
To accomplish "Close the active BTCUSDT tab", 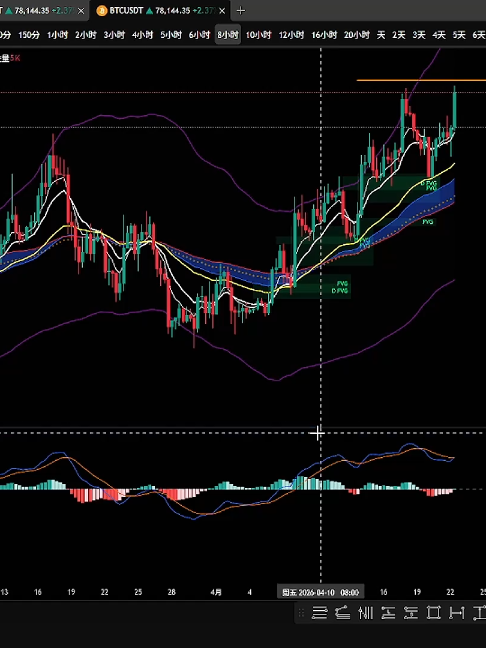I will 222,11.
